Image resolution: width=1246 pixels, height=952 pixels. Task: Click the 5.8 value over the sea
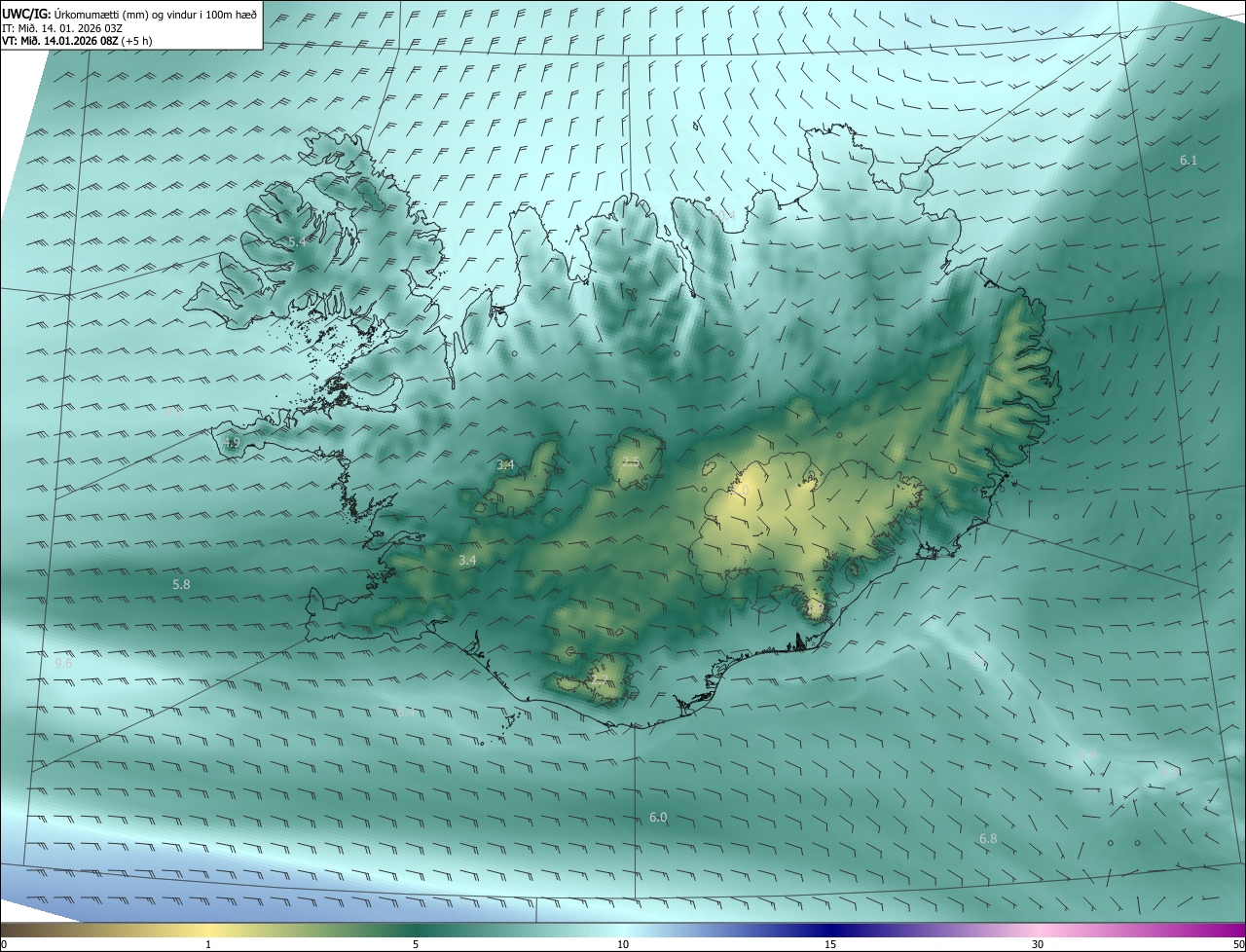[x=181, y=584]
